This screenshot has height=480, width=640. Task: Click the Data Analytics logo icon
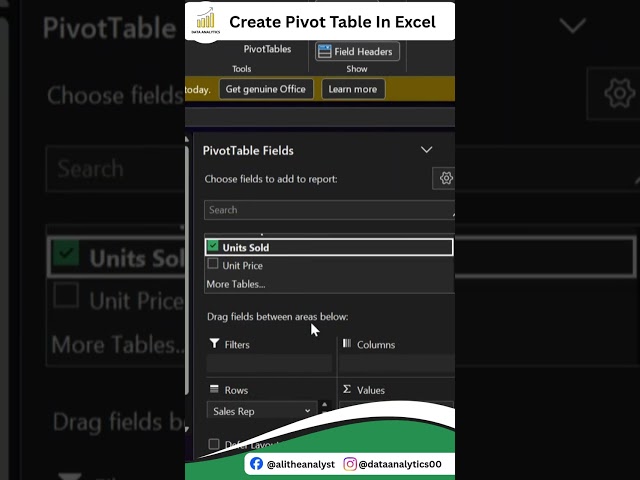(x=206, y=22)
